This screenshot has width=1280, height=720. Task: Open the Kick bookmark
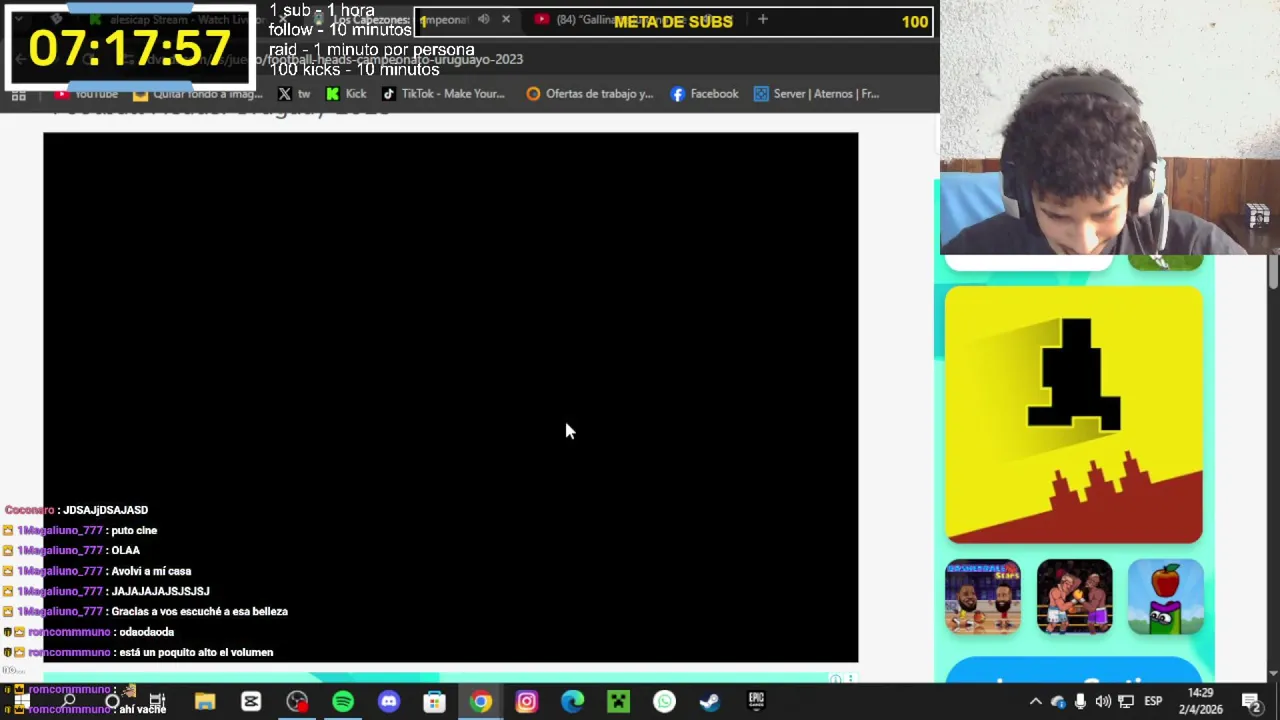(x=347, y=94)
